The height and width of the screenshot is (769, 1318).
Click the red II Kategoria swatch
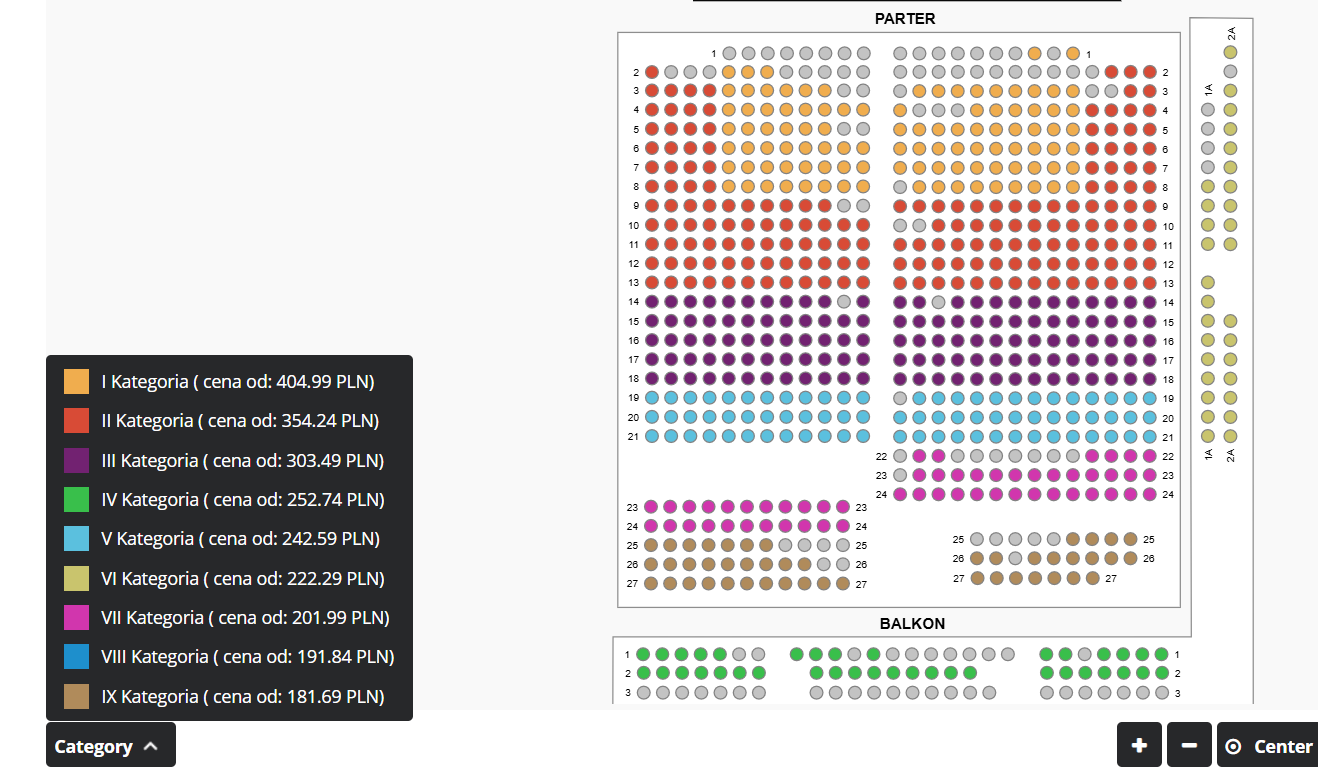pos(77,421)
